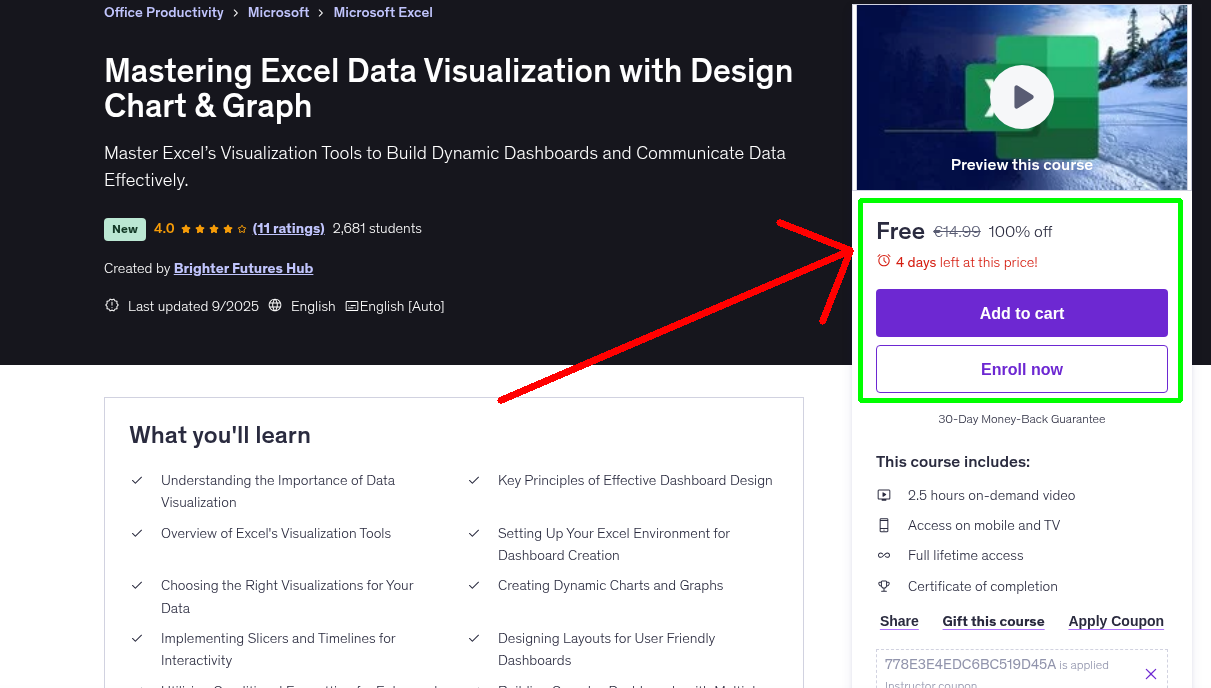The image size is (1211, 688).
Task: Play the course preview video
Action: [x=1021, y=96]
